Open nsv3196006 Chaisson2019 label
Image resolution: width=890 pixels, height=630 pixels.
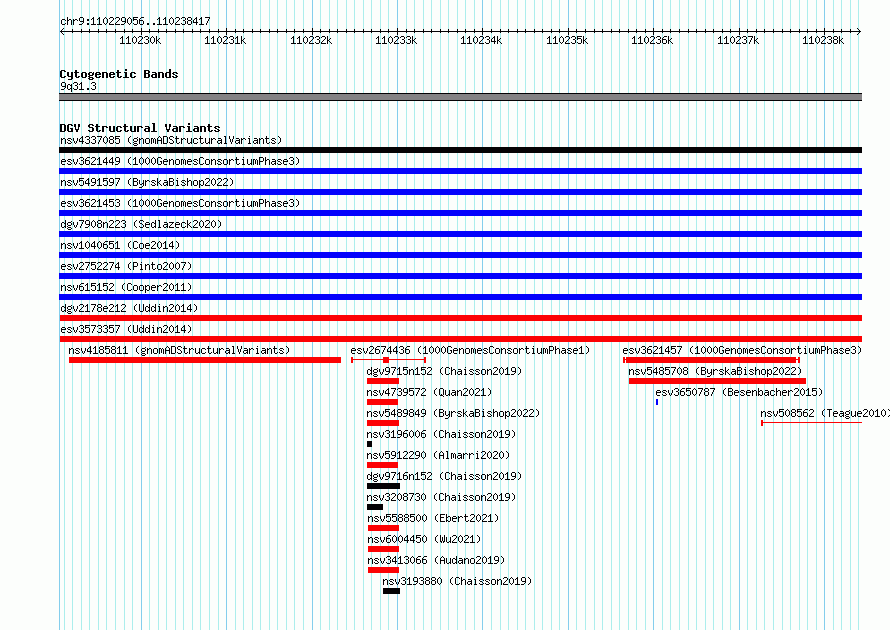[x=441, y=434]
